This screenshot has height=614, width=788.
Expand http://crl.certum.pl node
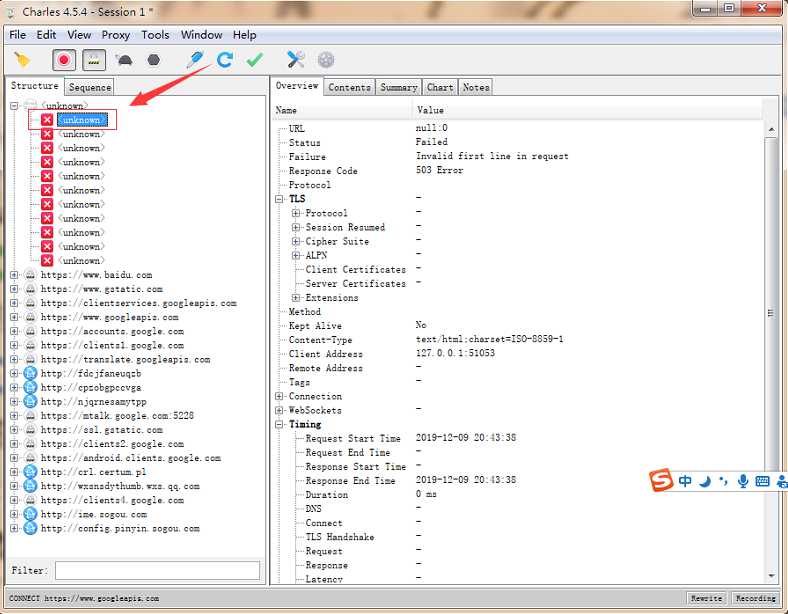pyautogui.click(x=14, y=472)
